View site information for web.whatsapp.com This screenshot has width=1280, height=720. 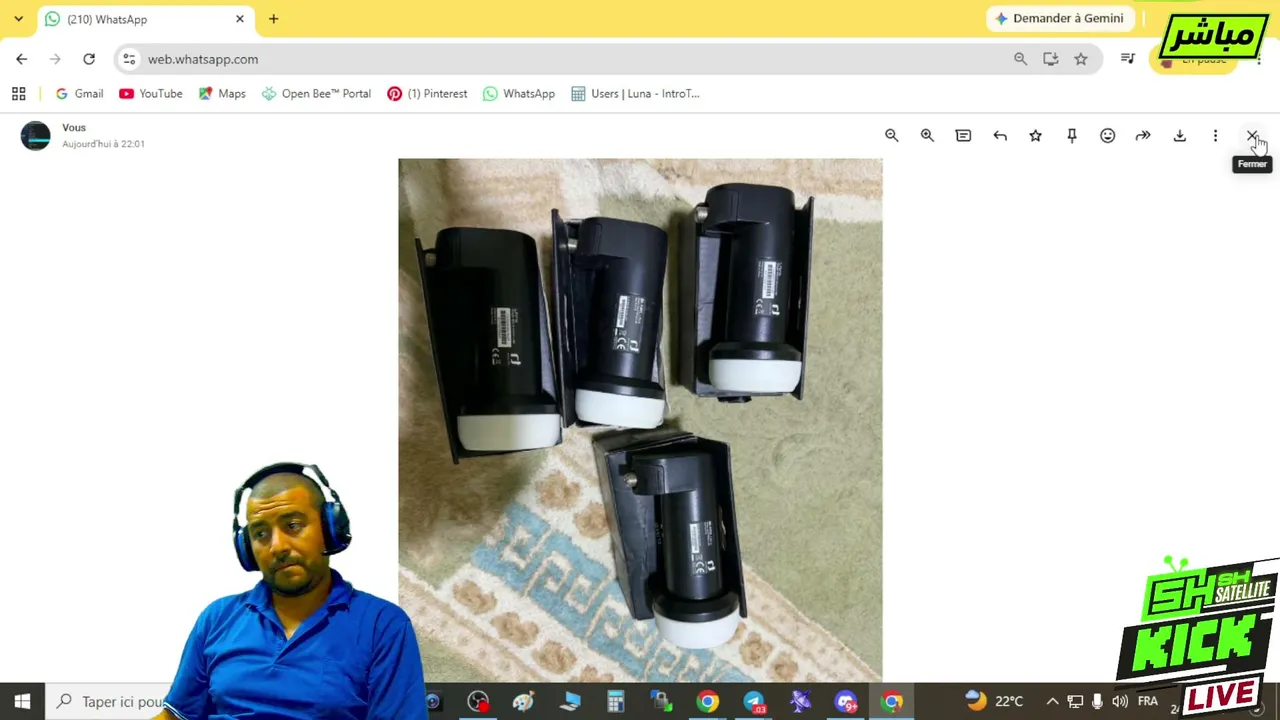coord(129,59)
